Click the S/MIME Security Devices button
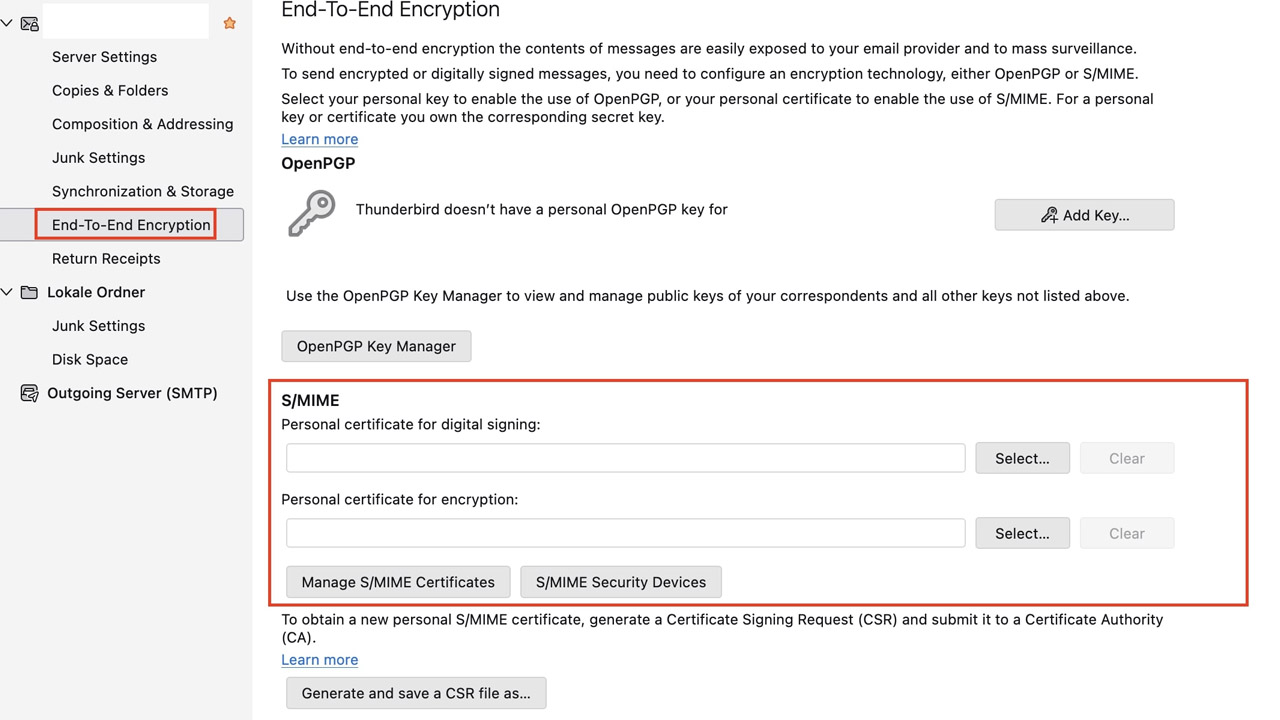This screenshot has height=720, width=1280. click(x=620, y=582)
